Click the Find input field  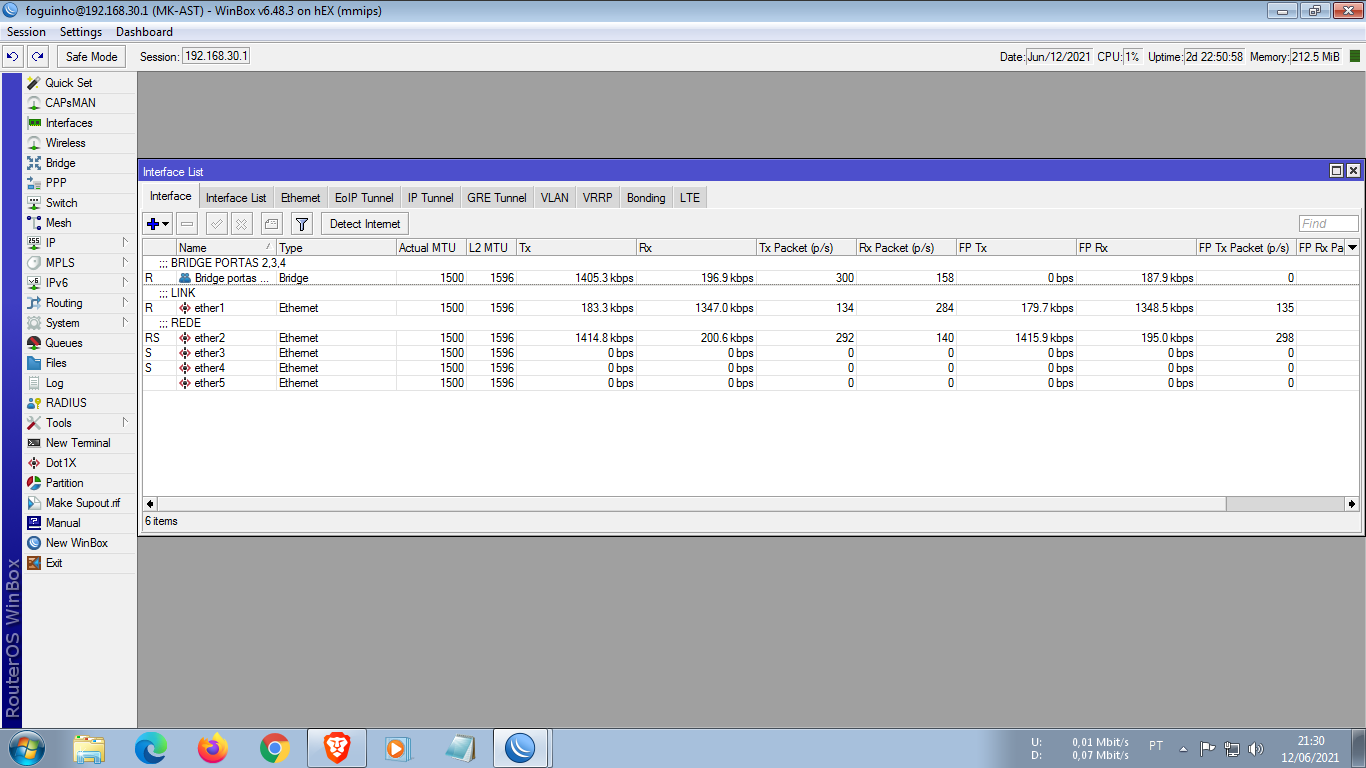click(1329, 224)
